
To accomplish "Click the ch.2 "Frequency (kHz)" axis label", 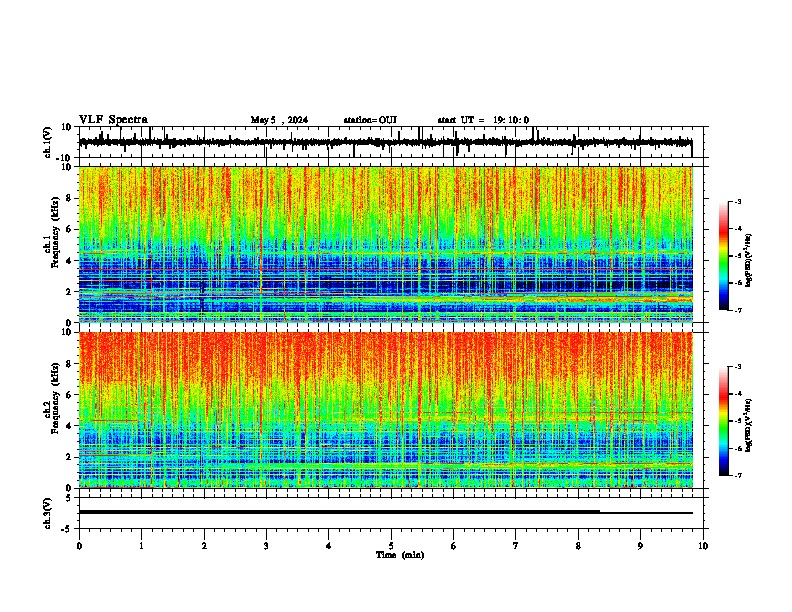I will coord(55,398).
